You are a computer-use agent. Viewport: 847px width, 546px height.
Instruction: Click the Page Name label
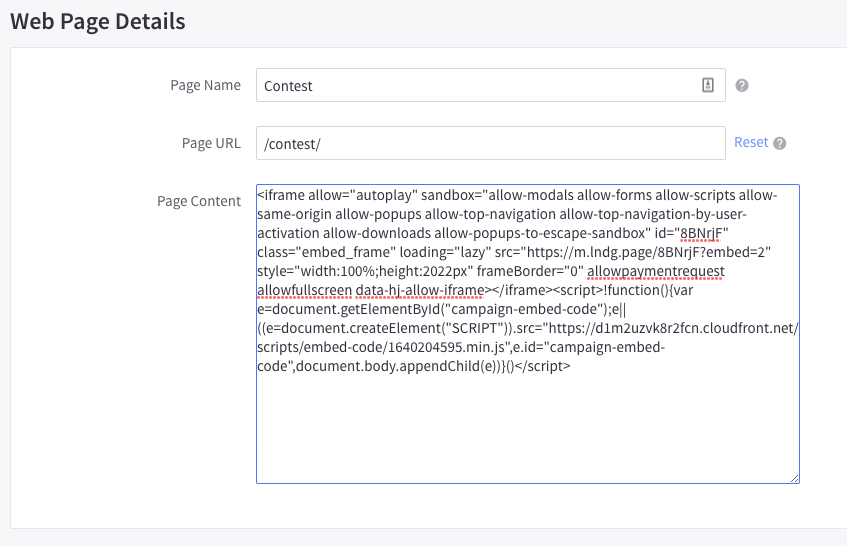(205, 85)
